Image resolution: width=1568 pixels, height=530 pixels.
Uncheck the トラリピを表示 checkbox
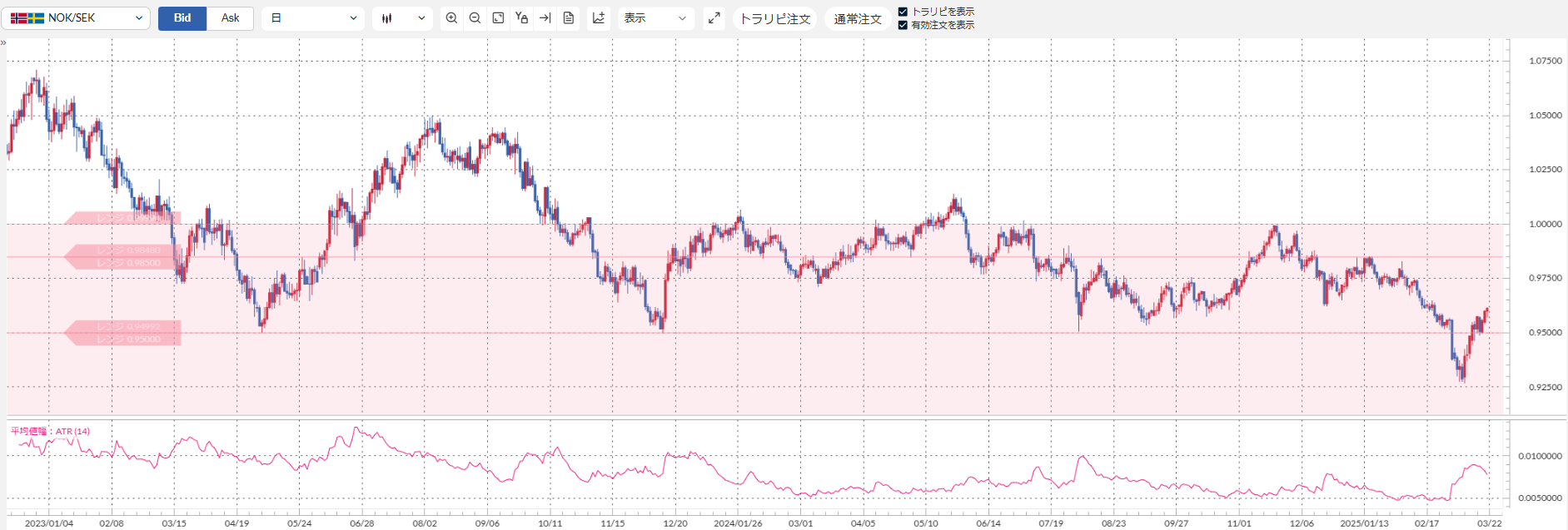coord(903,12)
